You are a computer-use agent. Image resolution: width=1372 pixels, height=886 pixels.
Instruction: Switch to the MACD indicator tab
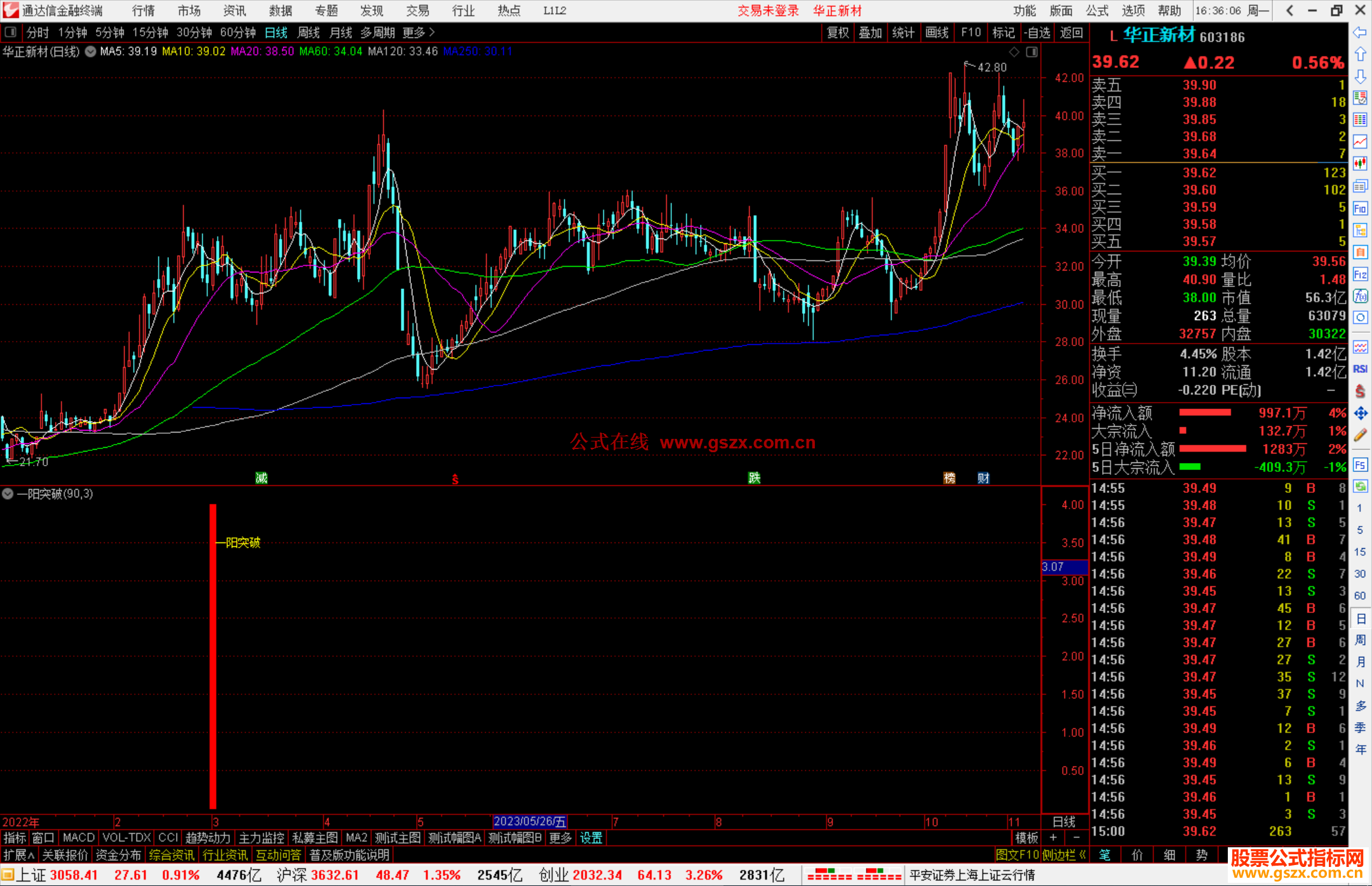click(79, 838)
